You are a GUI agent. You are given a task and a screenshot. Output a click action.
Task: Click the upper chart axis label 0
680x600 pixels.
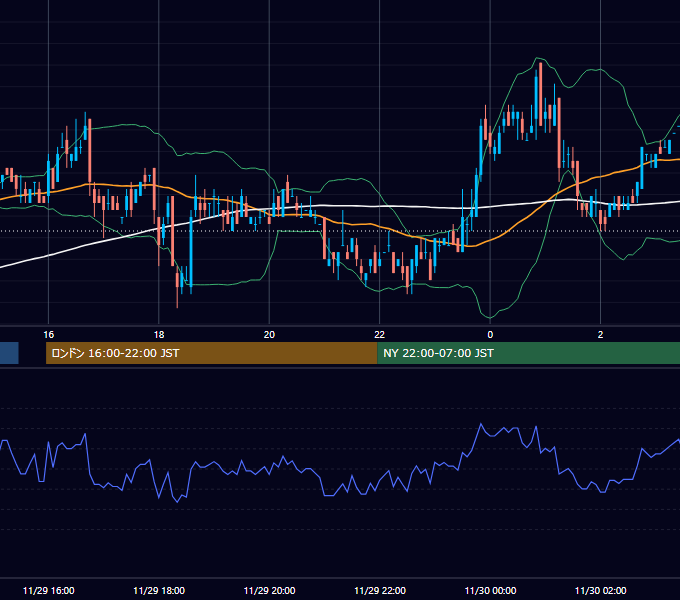click(490, 335)
